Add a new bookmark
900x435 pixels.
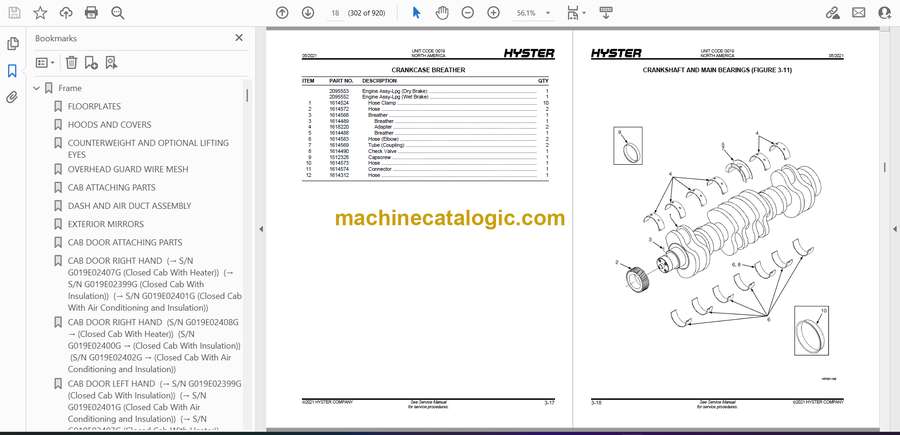click(x=91, y=63)
